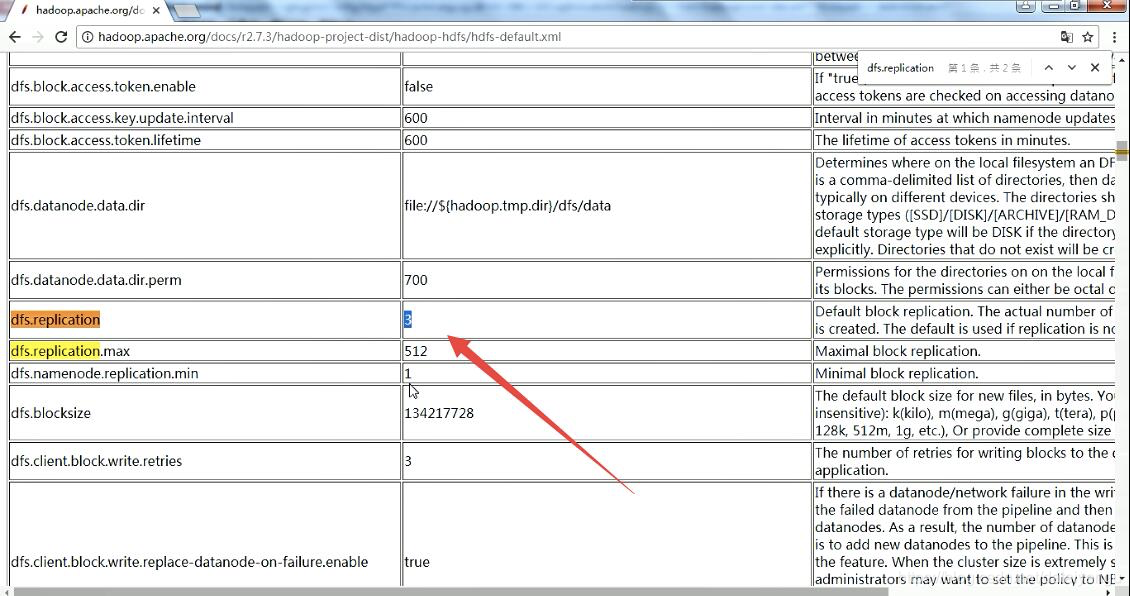The image size is (1130, 596).
Task: Open the Chrome three-dot menu
Action: pyautogui.click(x=1114, y=37)
